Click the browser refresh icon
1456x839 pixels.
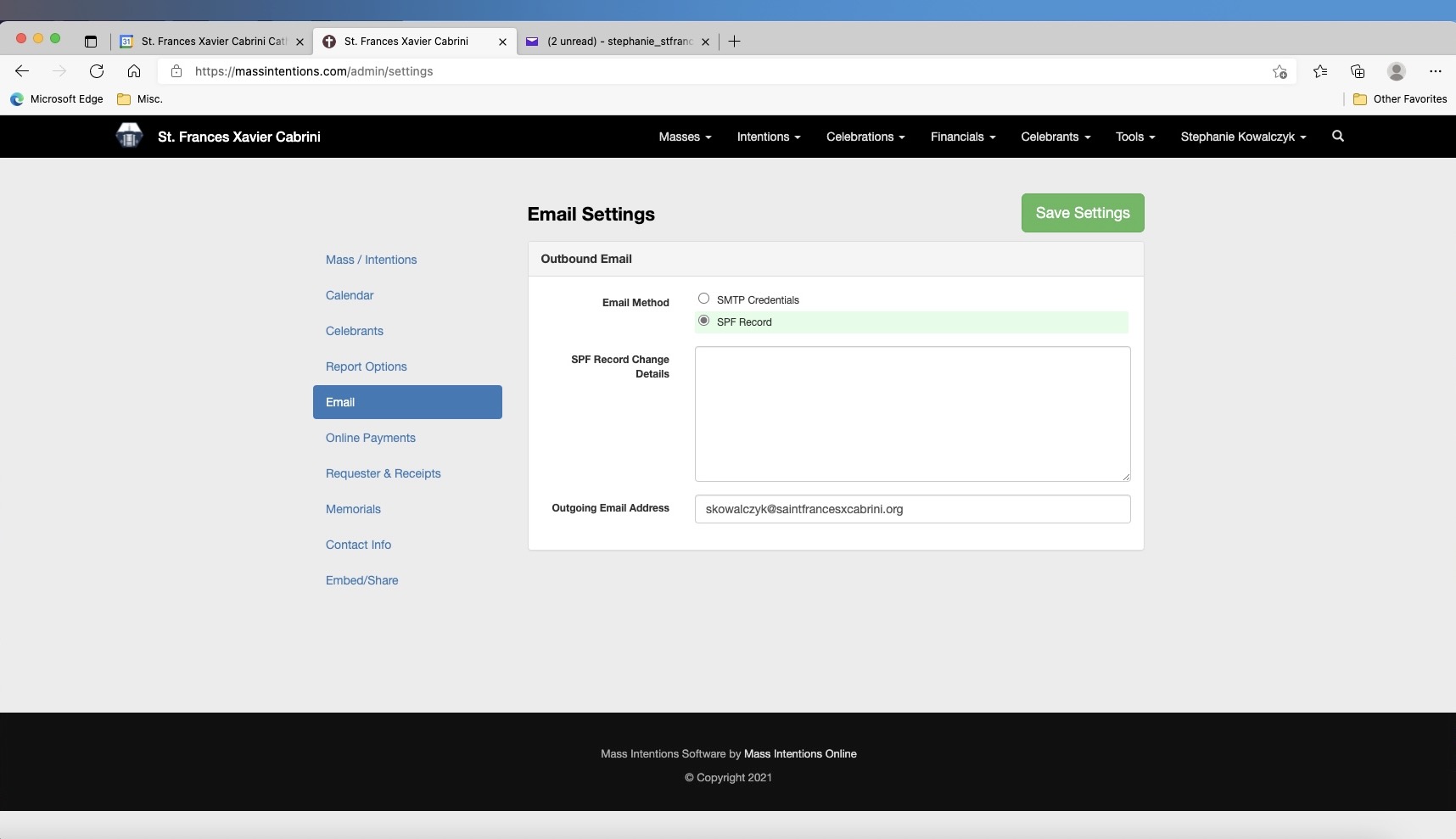tap(97, 71)
